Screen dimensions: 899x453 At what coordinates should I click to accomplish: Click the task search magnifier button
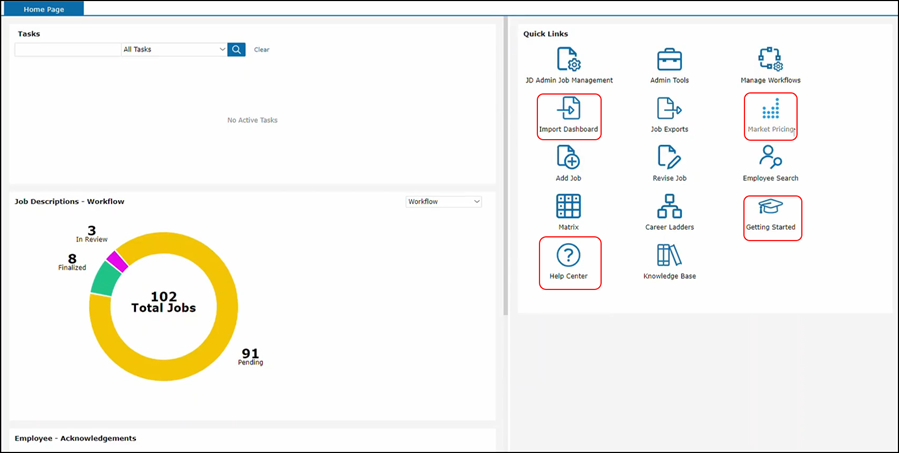(x=236, y=49)
